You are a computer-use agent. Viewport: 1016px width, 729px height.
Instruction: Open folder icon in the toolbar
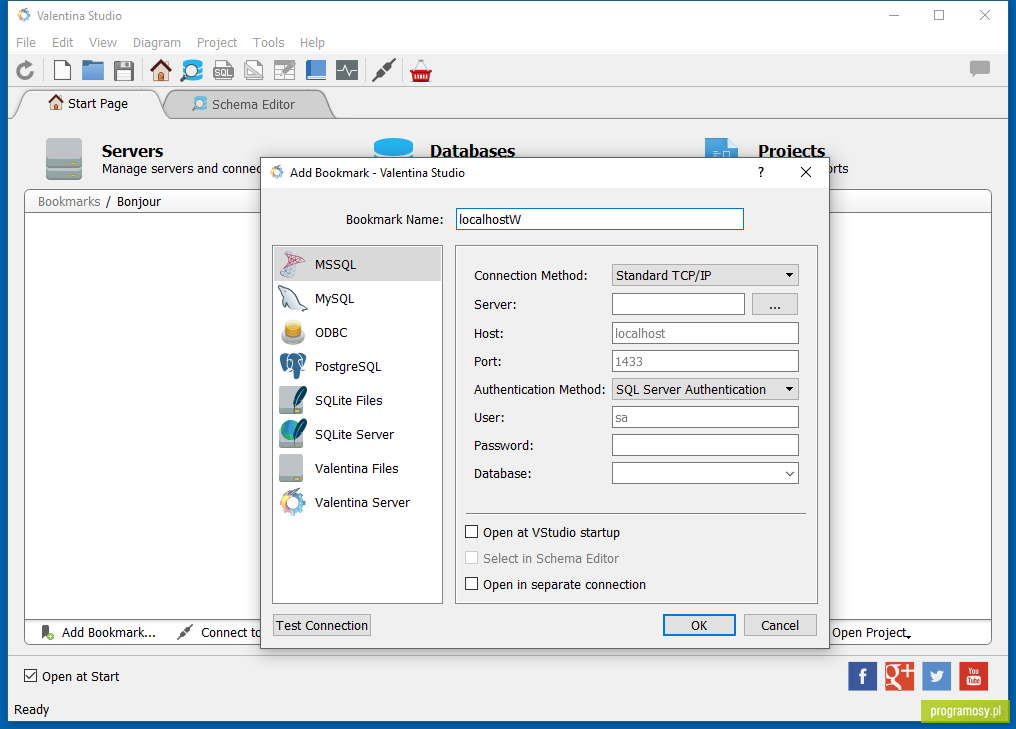[x=93, y=71]
